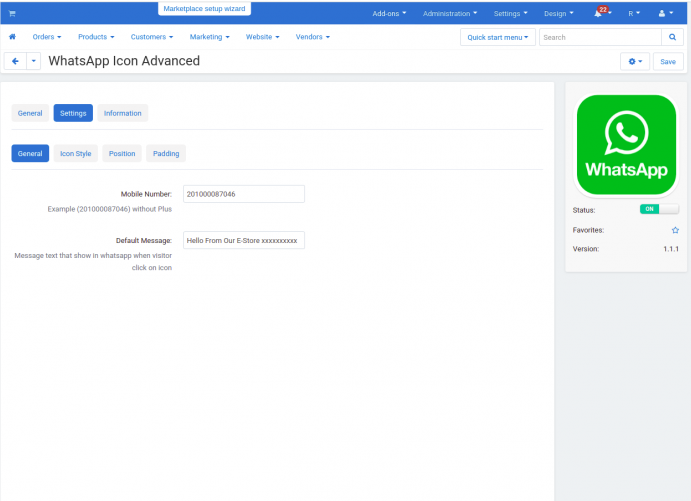The height and width of the screenshot is (501, 691).
Task: Switch to the top-level General tab
Action: (30, 113)
